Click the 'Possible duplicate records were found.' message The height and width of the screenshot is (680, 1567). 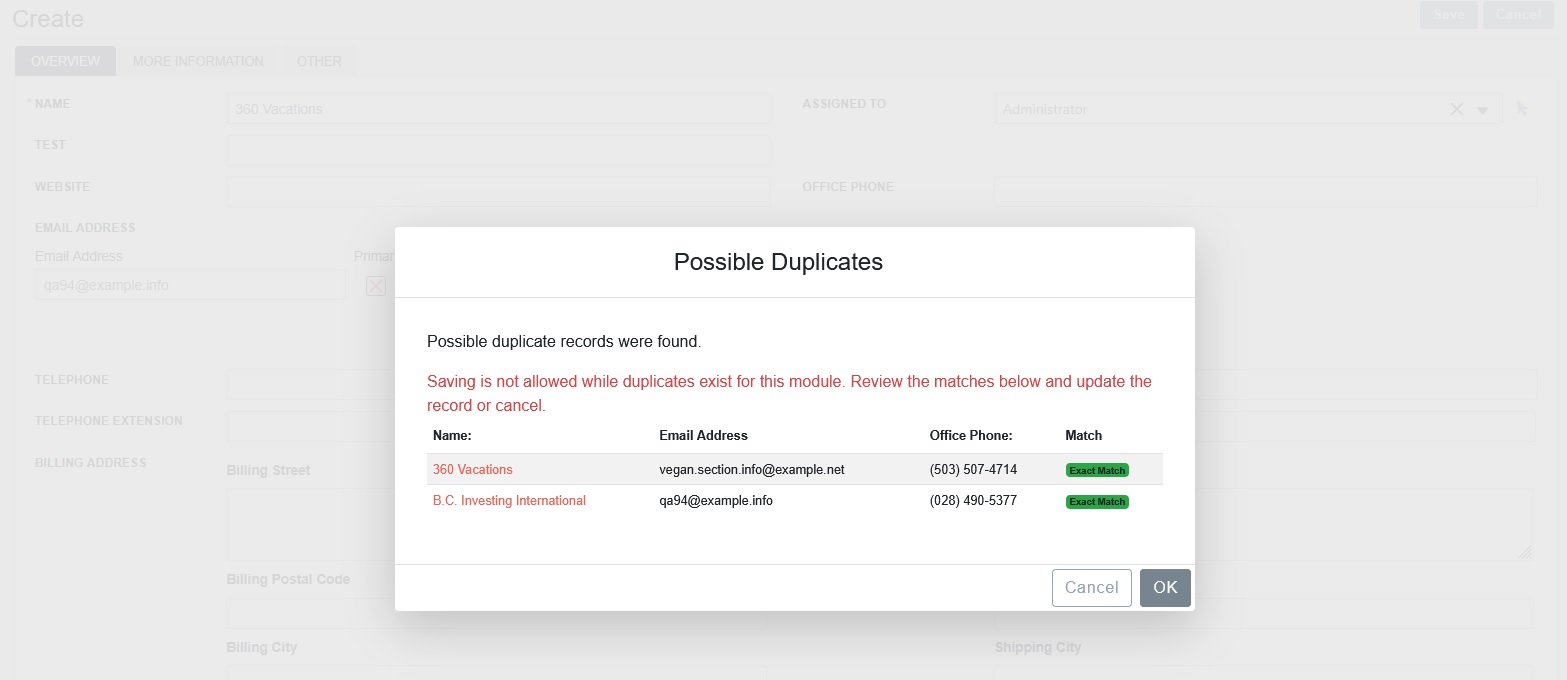point(564,341)
